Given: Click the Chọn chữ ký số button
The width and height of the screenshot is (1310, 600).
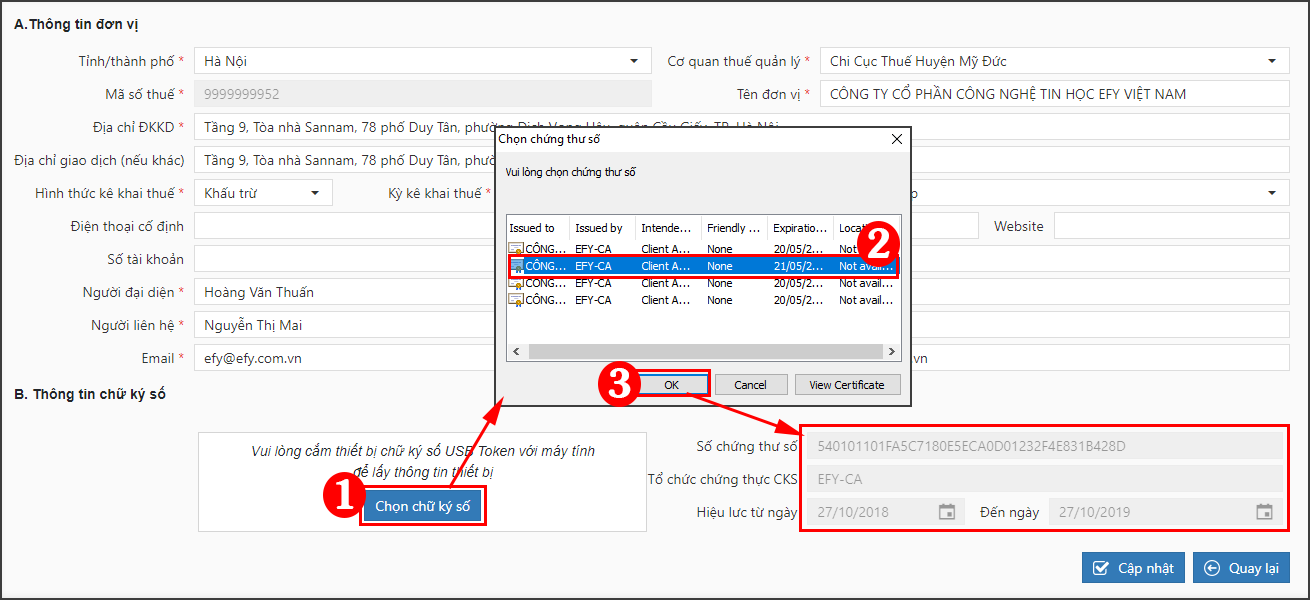Looking at the screenshot, I should pos(422,507).
